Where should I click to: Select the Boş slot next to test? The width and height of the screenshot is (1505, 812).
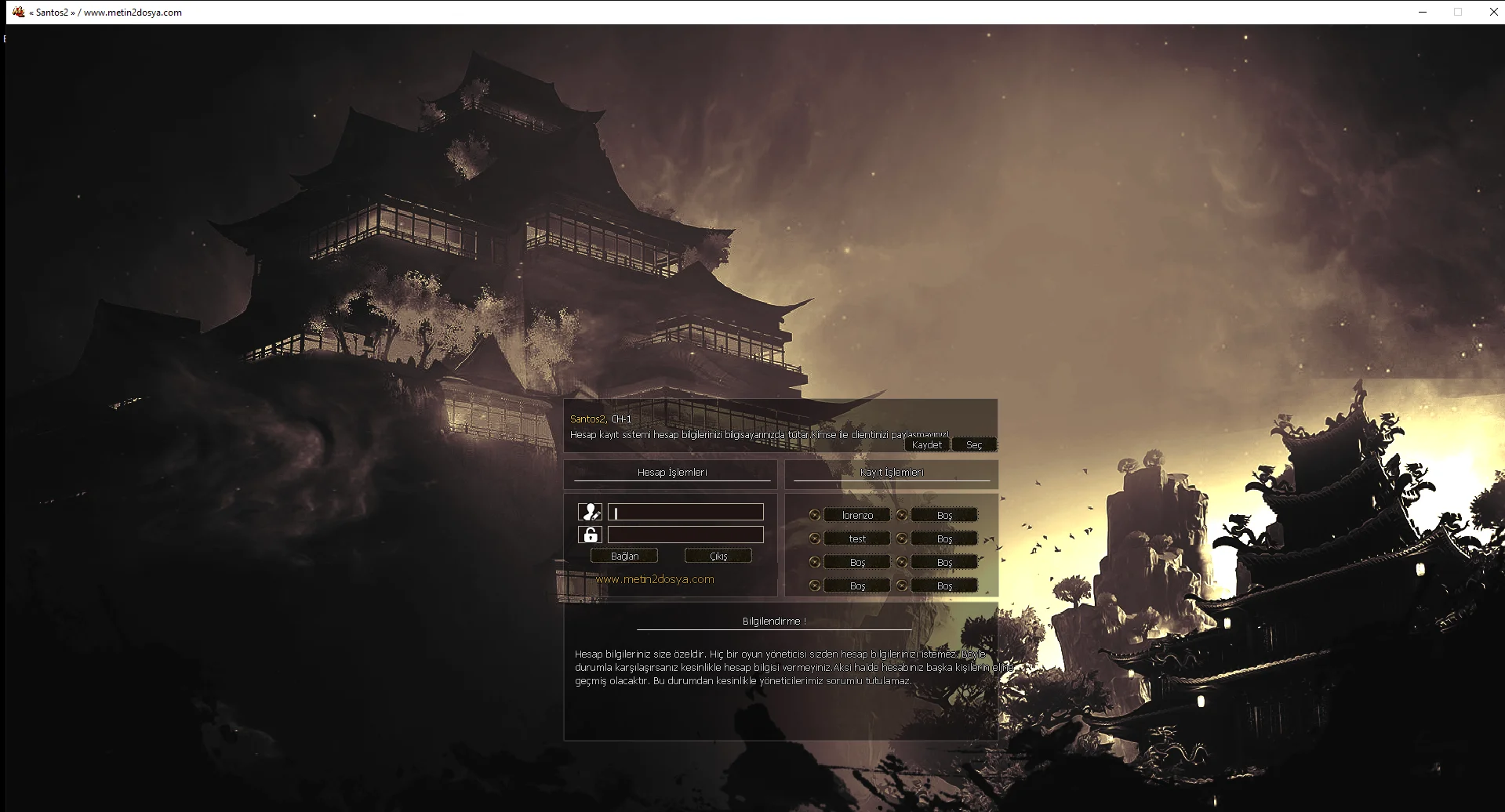click(x=944, y=538)
